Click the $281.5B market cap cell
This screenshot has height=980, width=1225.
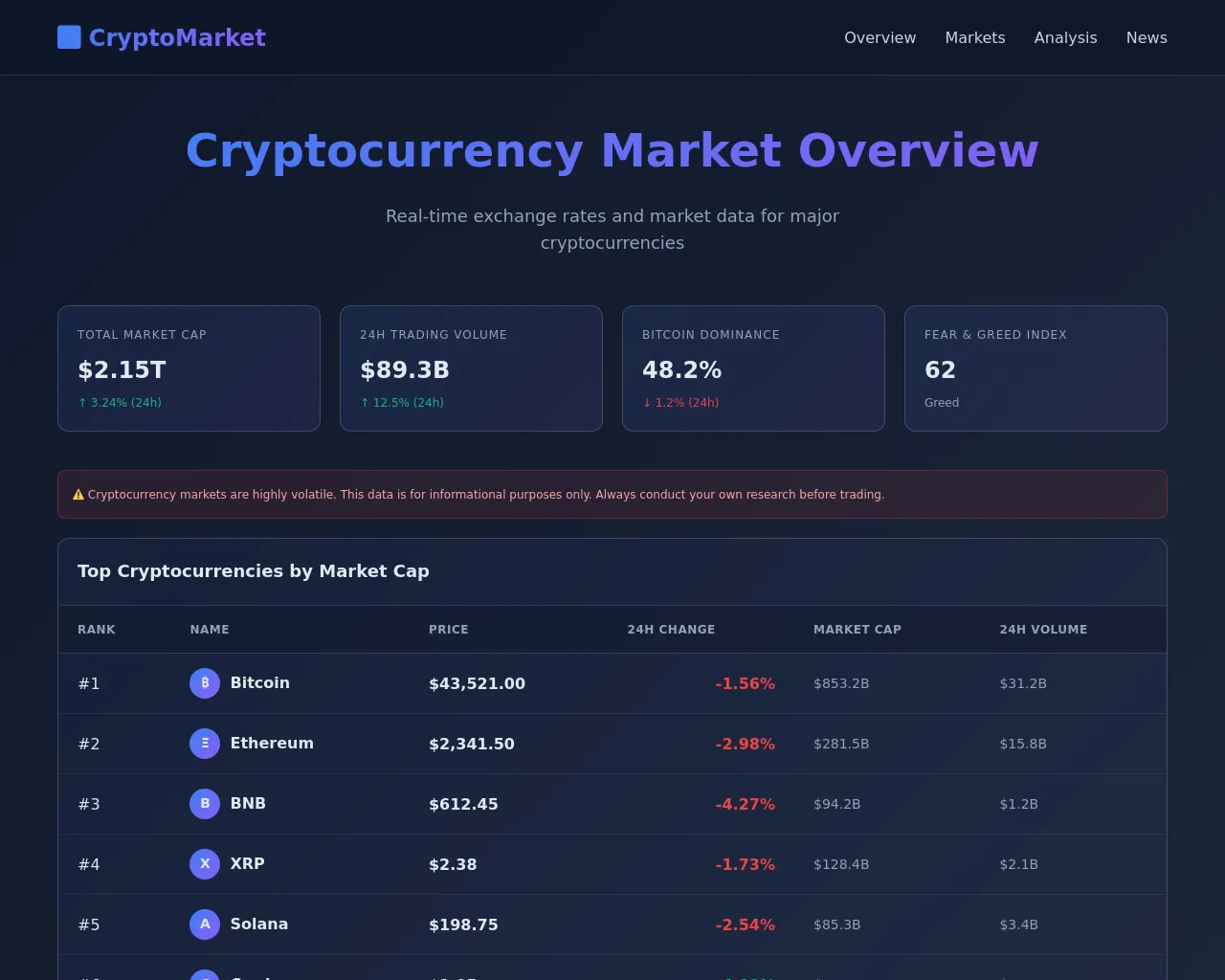841,744
